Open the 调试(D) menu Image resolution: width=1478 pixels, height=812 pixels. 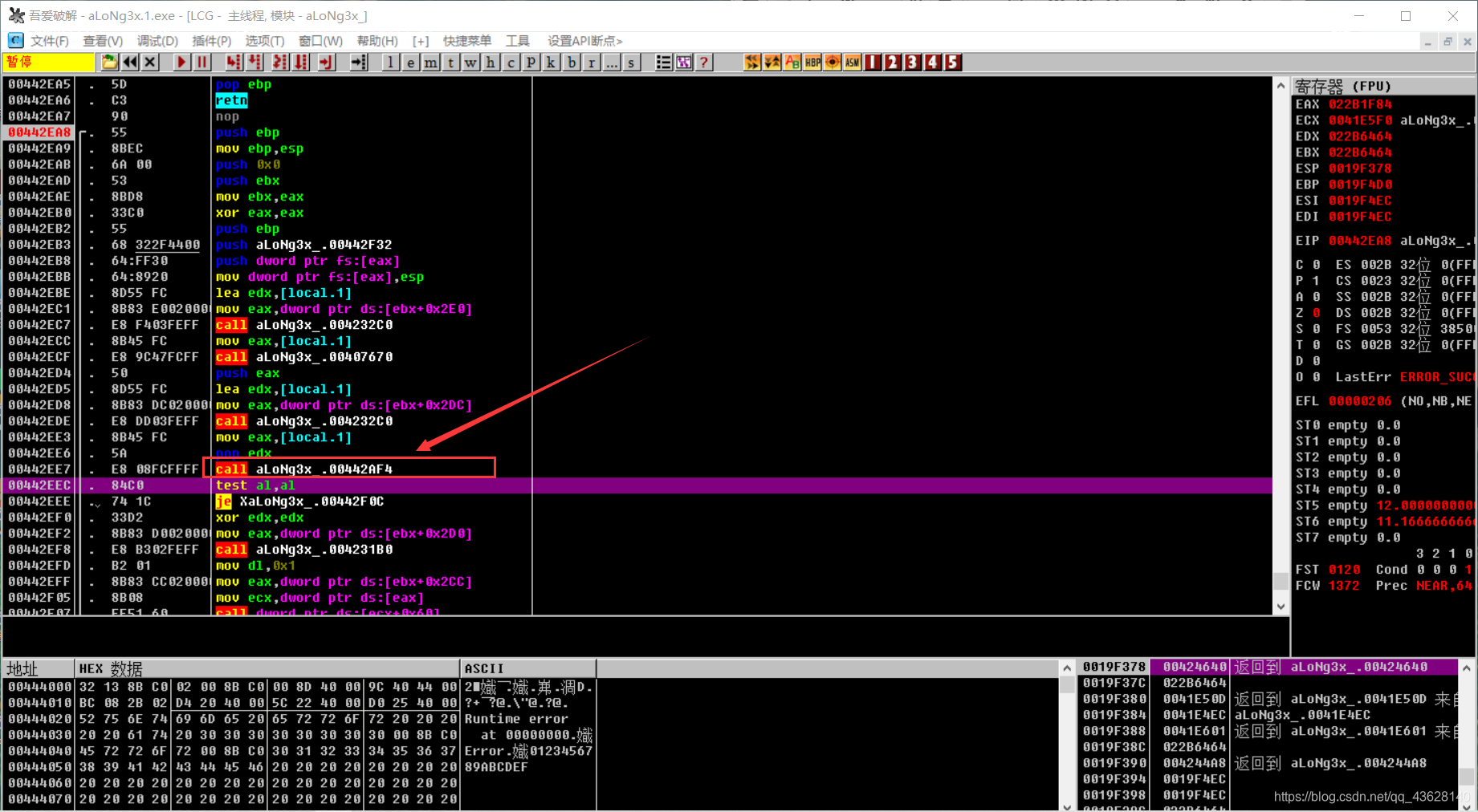[x=157, y=41]
